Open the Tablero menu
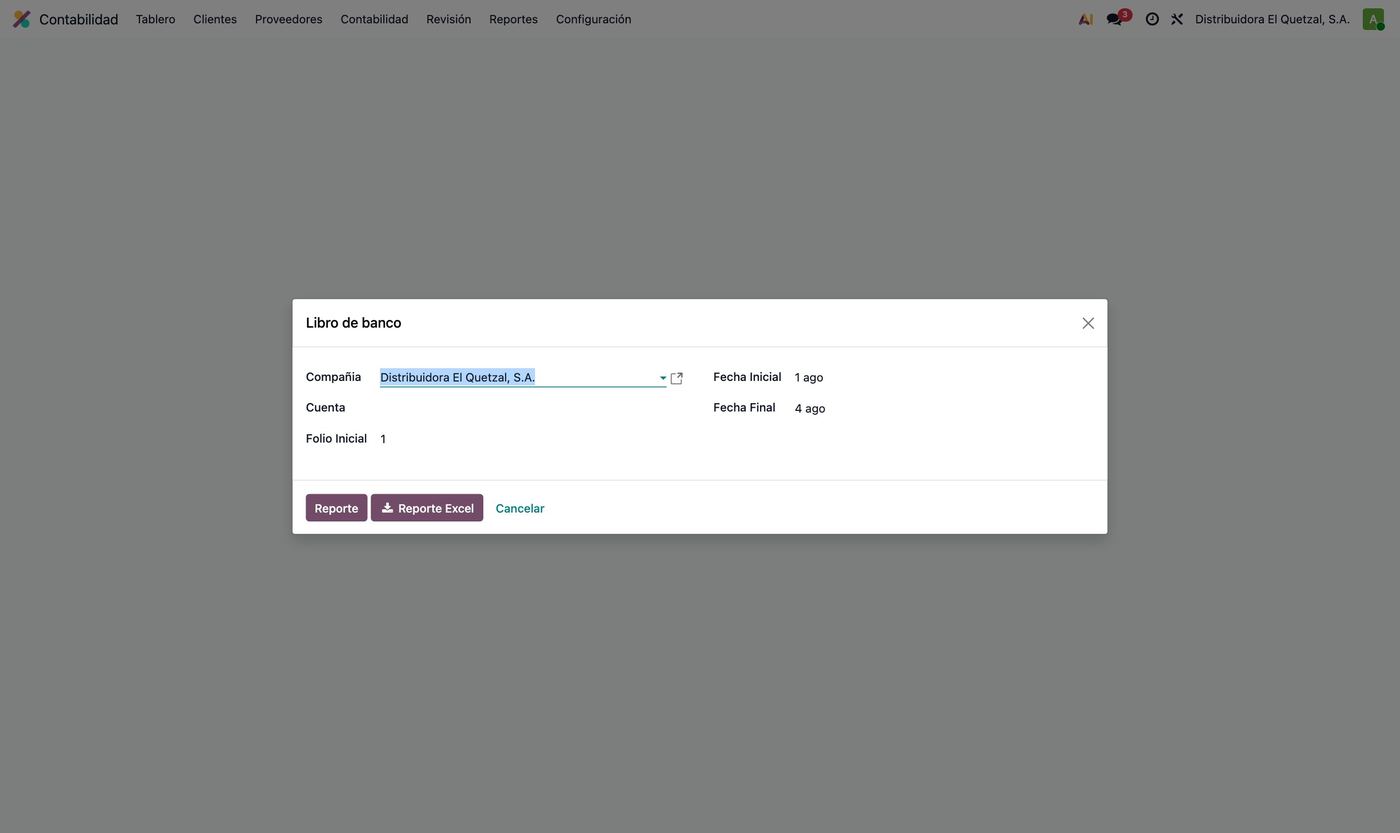The image size is (1400, 833). 155,19
